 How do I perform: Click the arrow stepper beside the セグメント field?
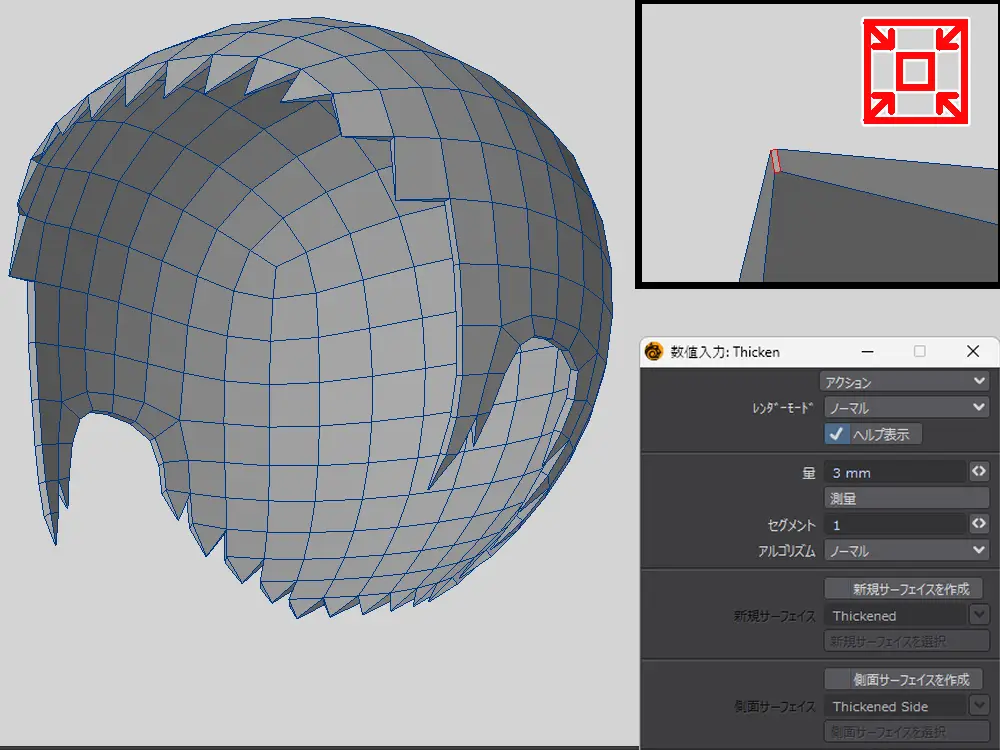(979, 524)
